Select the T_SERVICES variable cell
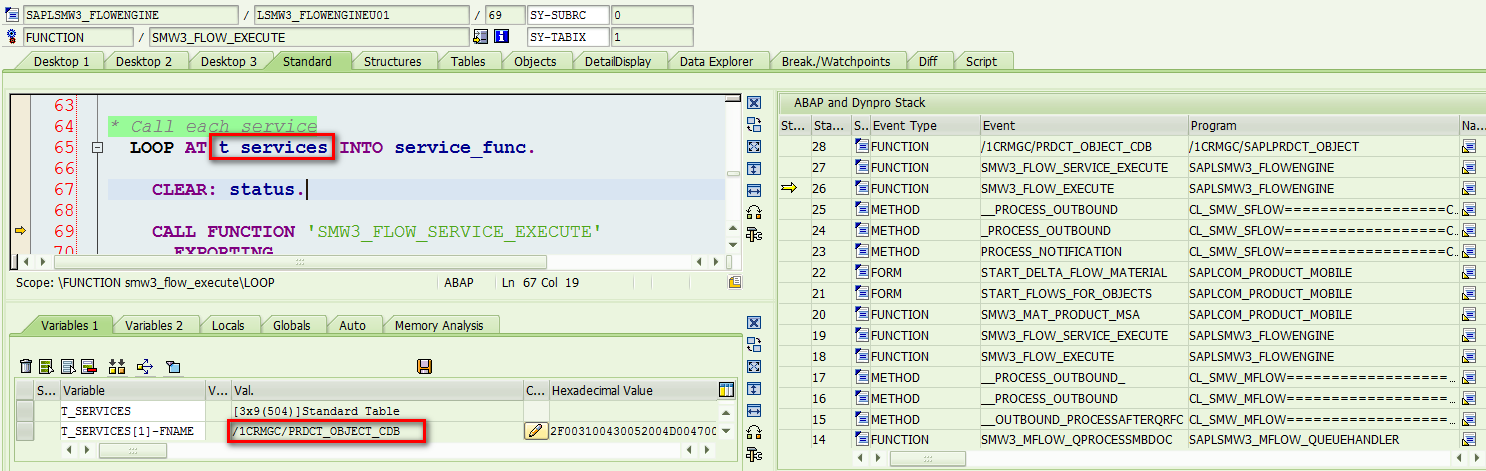1486x471 pixels. point(133,410)
